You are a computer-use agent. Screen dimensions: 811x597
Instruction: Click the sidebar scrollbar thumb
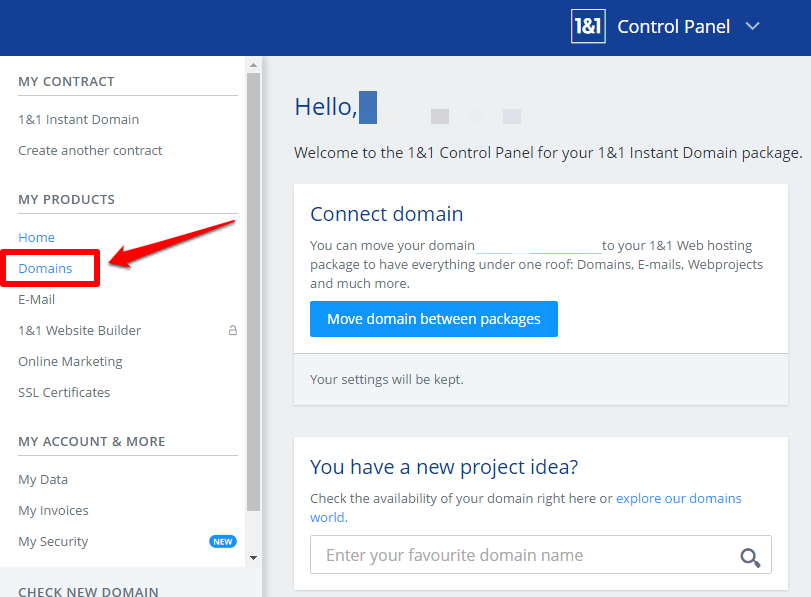(253, 292)
